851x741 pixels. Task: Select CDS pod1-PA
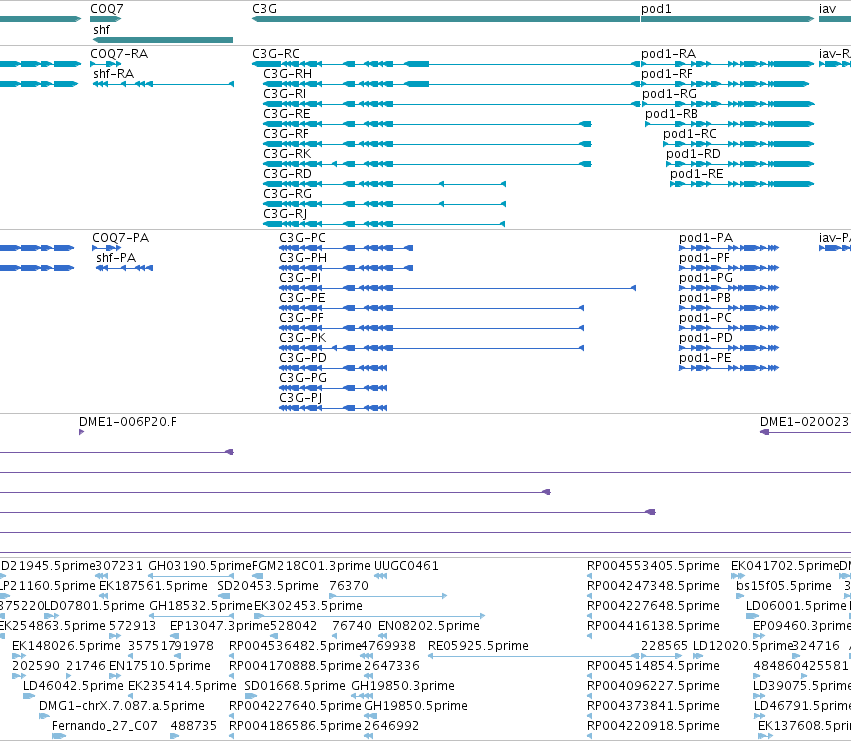point(706,238)
